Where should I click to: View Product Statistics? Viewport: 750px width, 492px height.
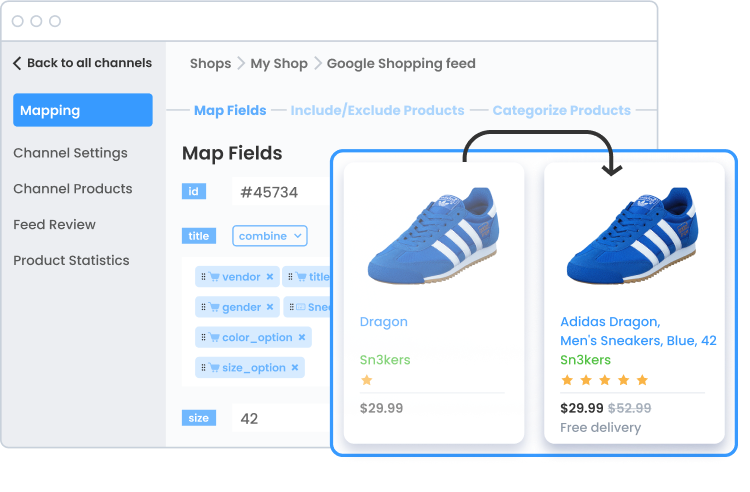(x=71, y=261)
